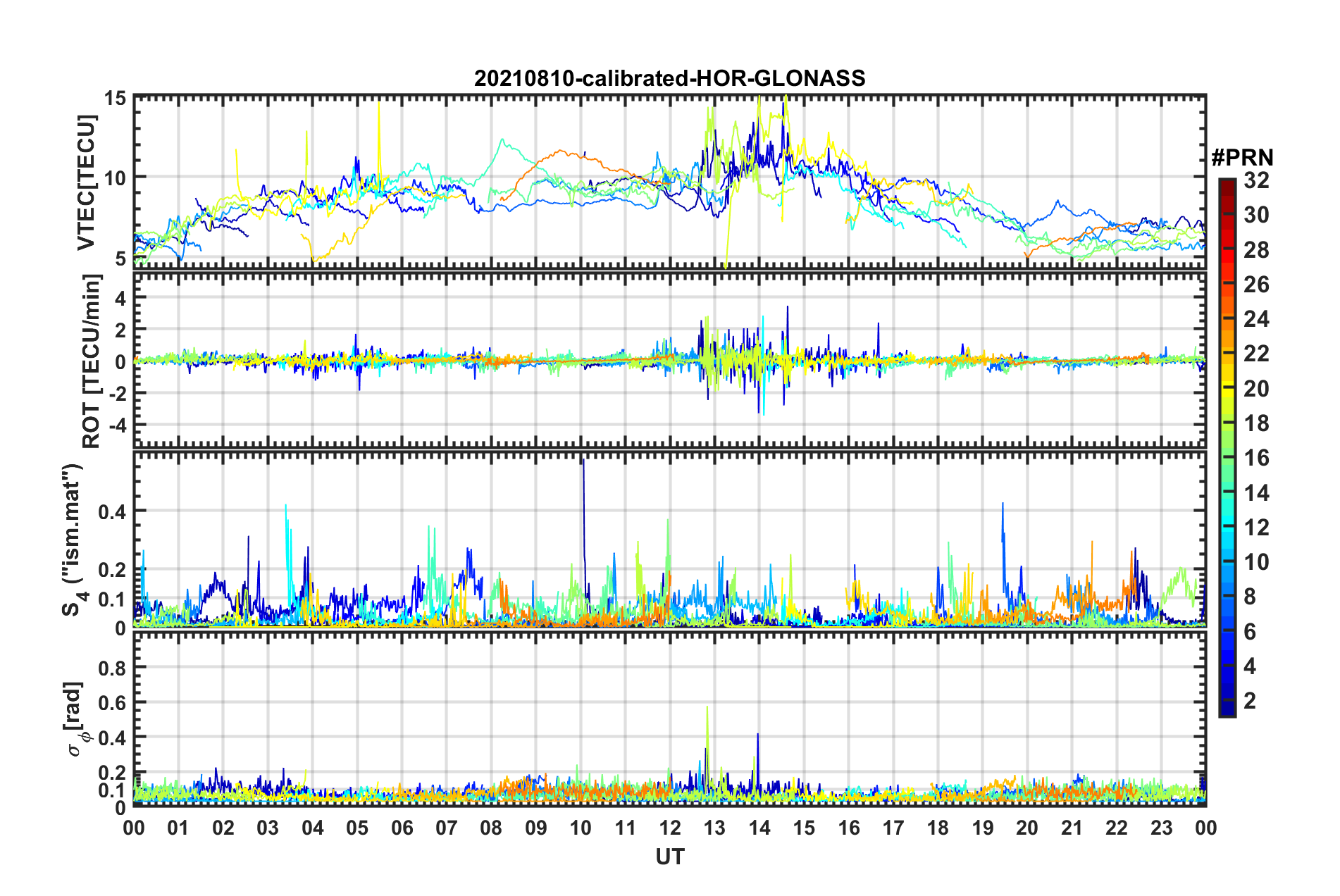Click x-axis hour tick label 01
The height and width of the screenshot is (896, 1340).
[178, 828]
